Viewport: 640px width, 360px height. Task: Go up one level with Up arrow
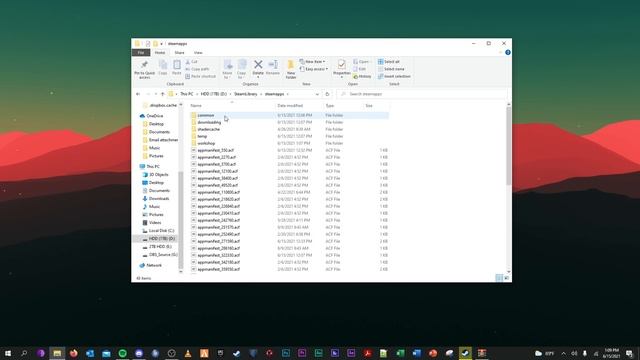162,94
